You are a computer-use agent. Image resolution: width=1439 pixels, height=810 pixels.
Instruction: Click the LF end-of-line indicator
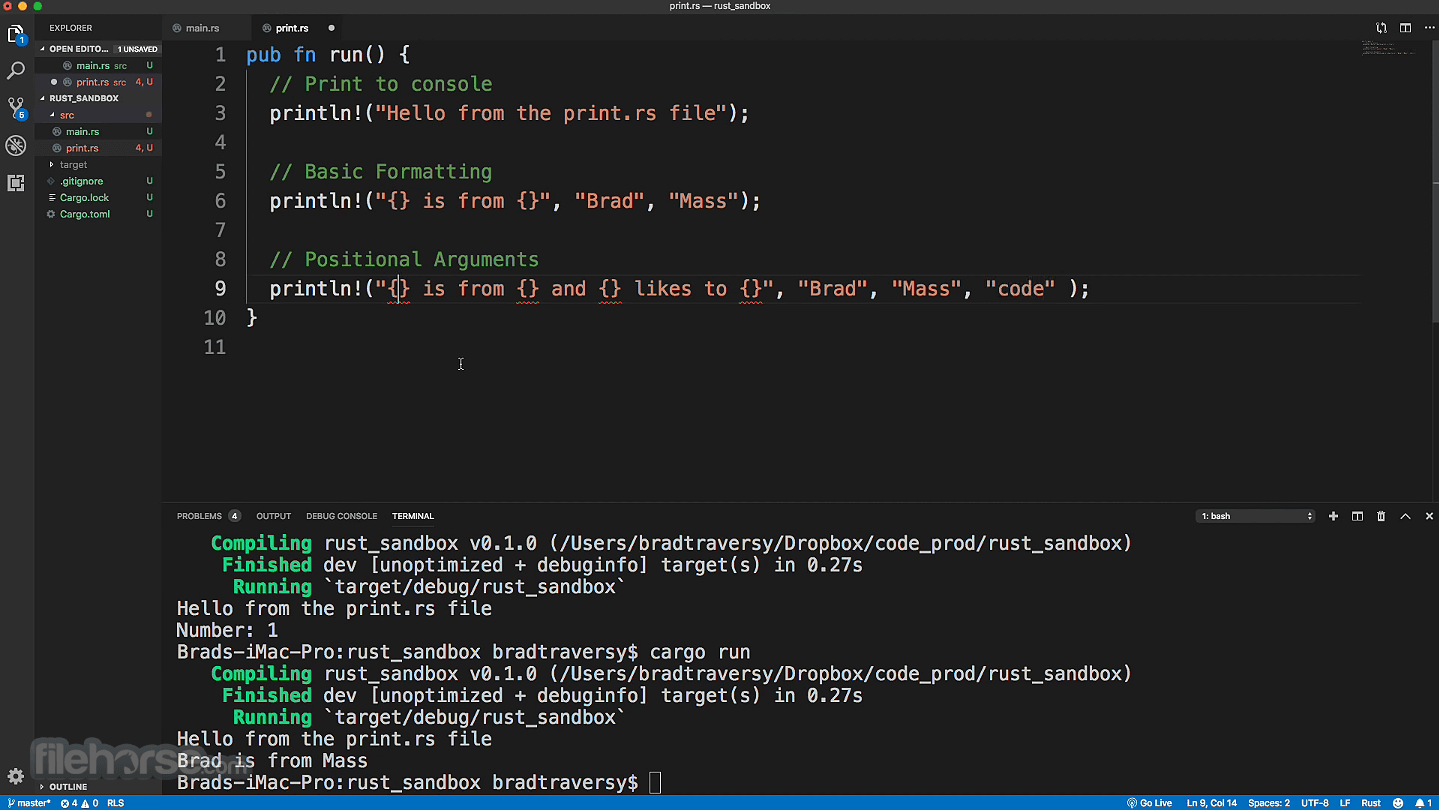pos(1345,803)
